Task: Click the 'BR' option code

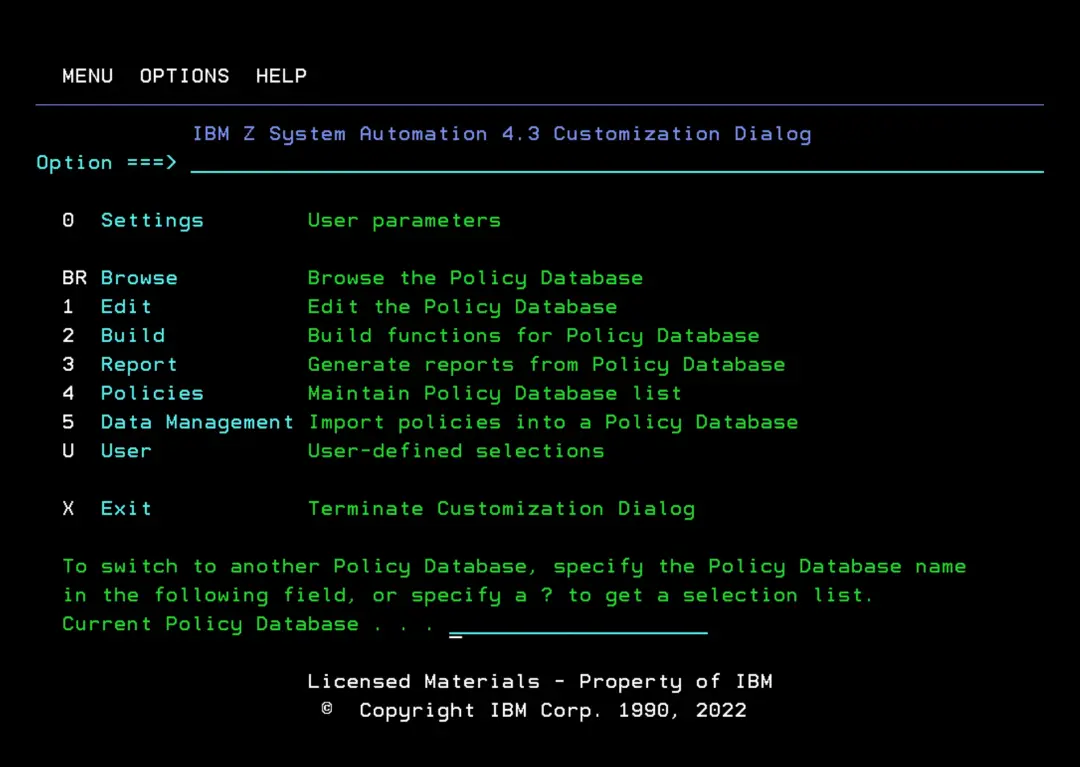Action: pyautogui.click(x=74, y=278)
